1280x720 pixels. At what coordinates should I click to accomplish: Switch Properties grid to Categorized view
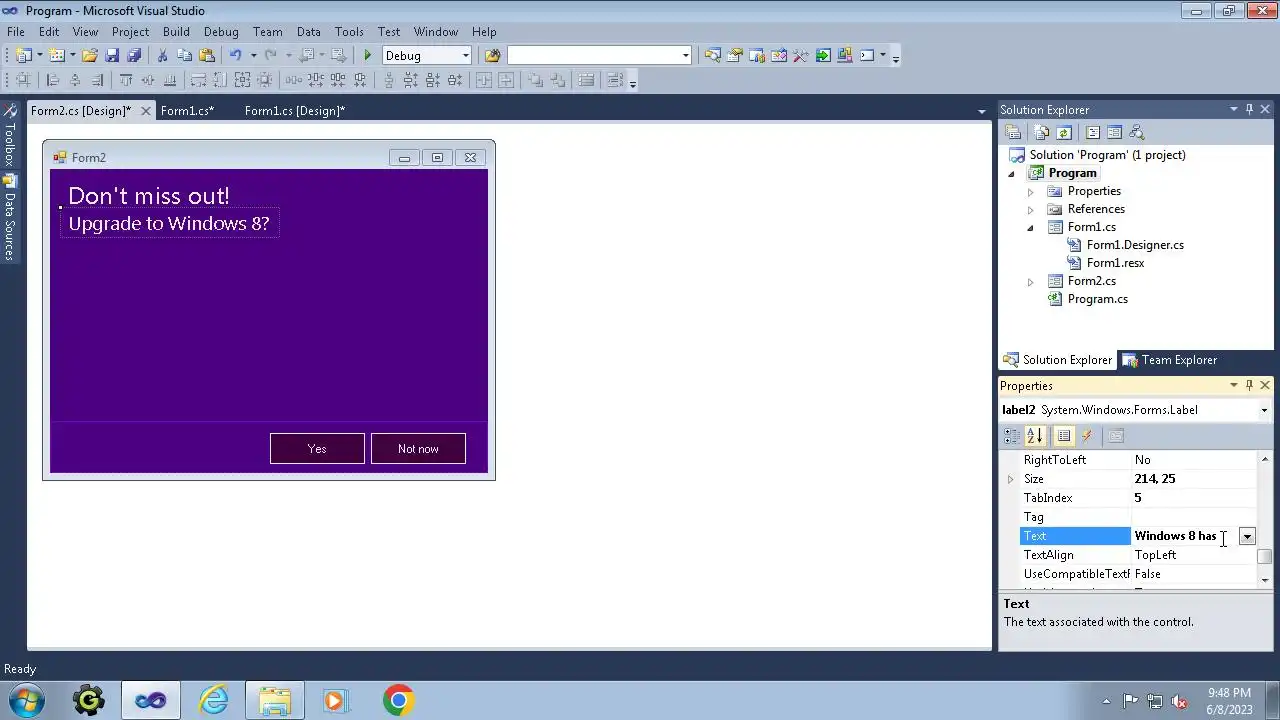[1012, 436]
